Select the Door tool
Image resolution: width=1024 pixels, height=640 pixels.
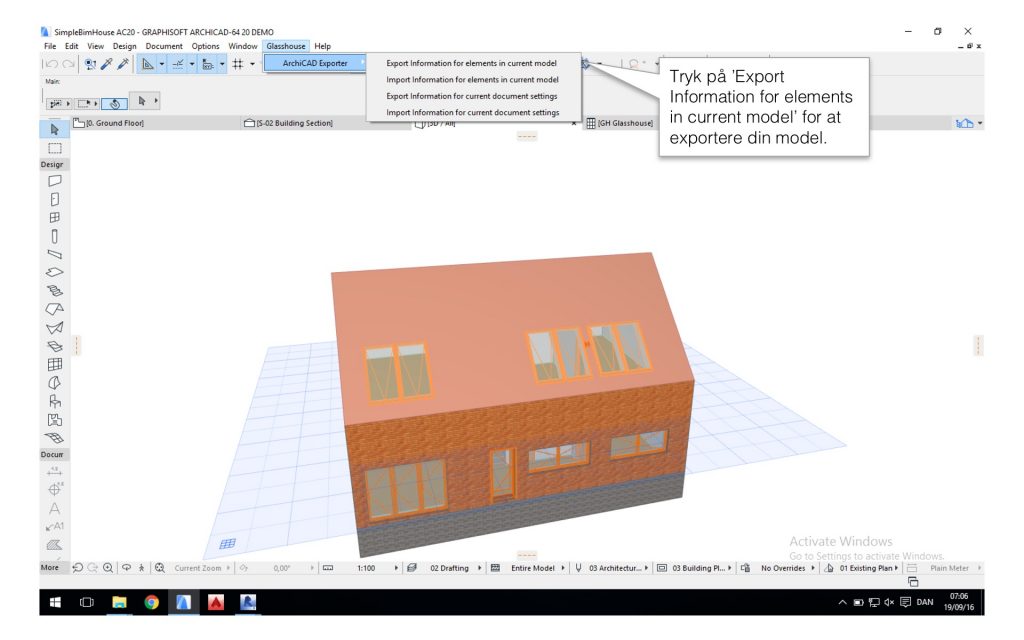55,199
